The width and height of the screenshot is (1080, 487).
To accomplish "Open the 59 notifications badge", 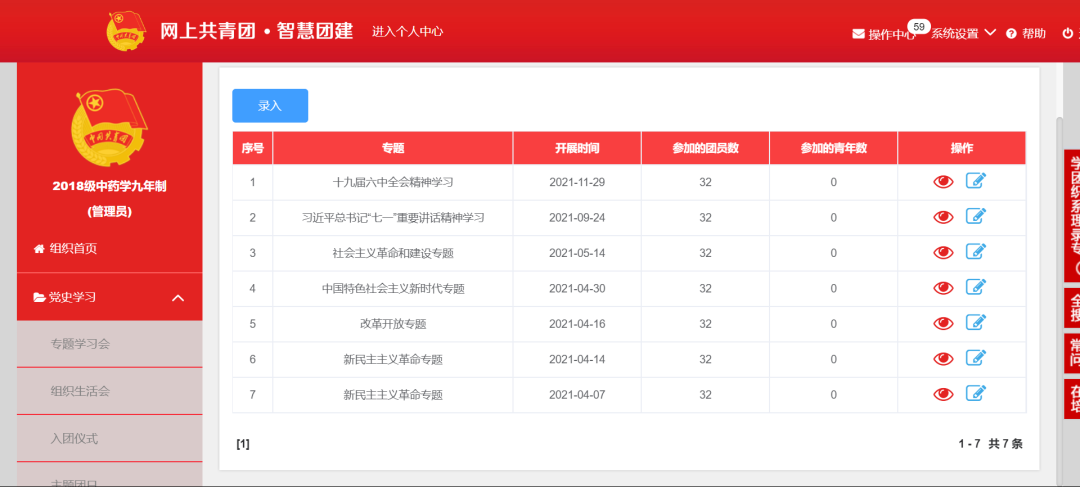I will coord(918,26).
